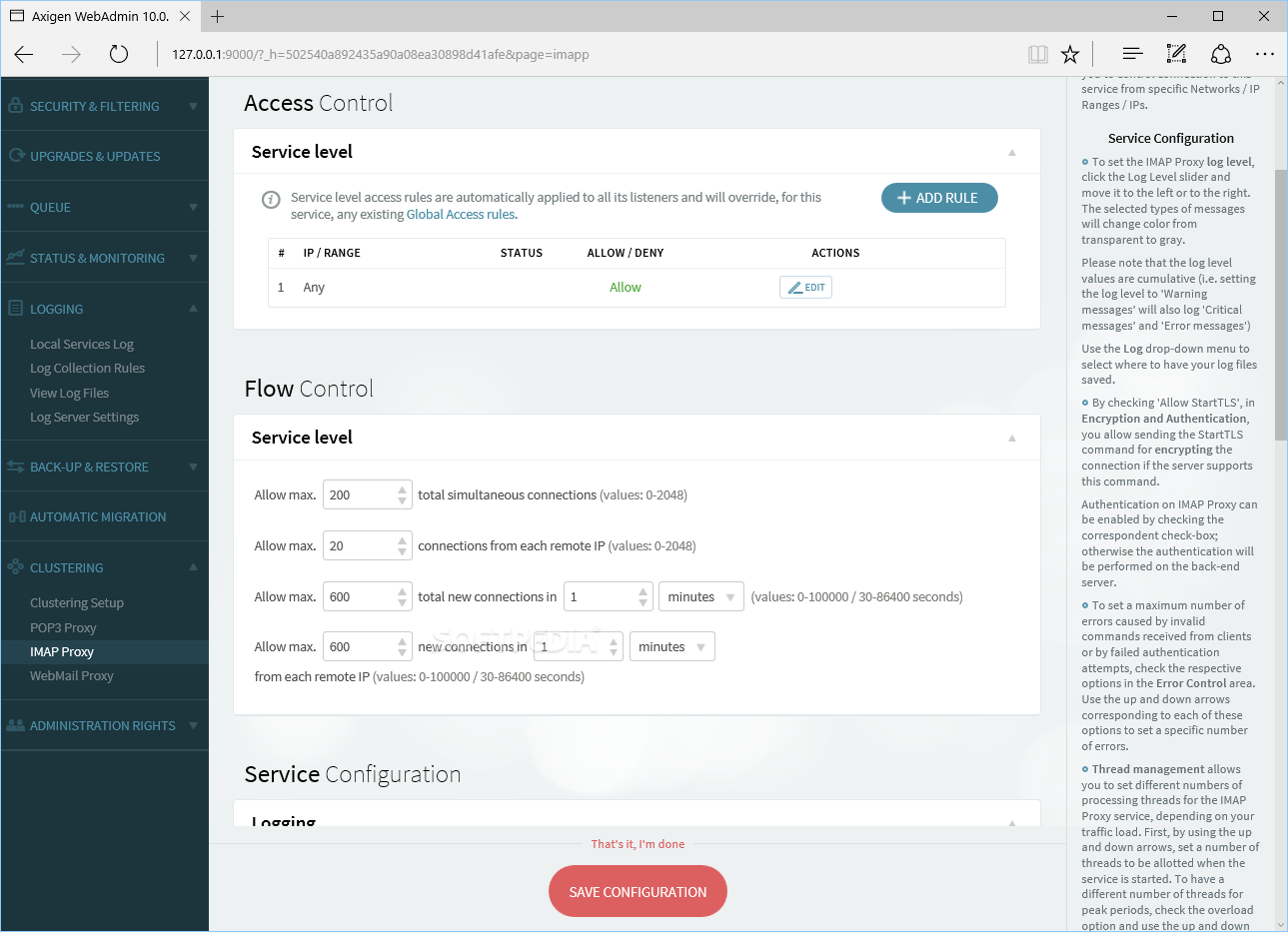Open a new browser tab
The width and height of the screenshot is (1288, 932).
pyautogui.click(x=218, y=16)
